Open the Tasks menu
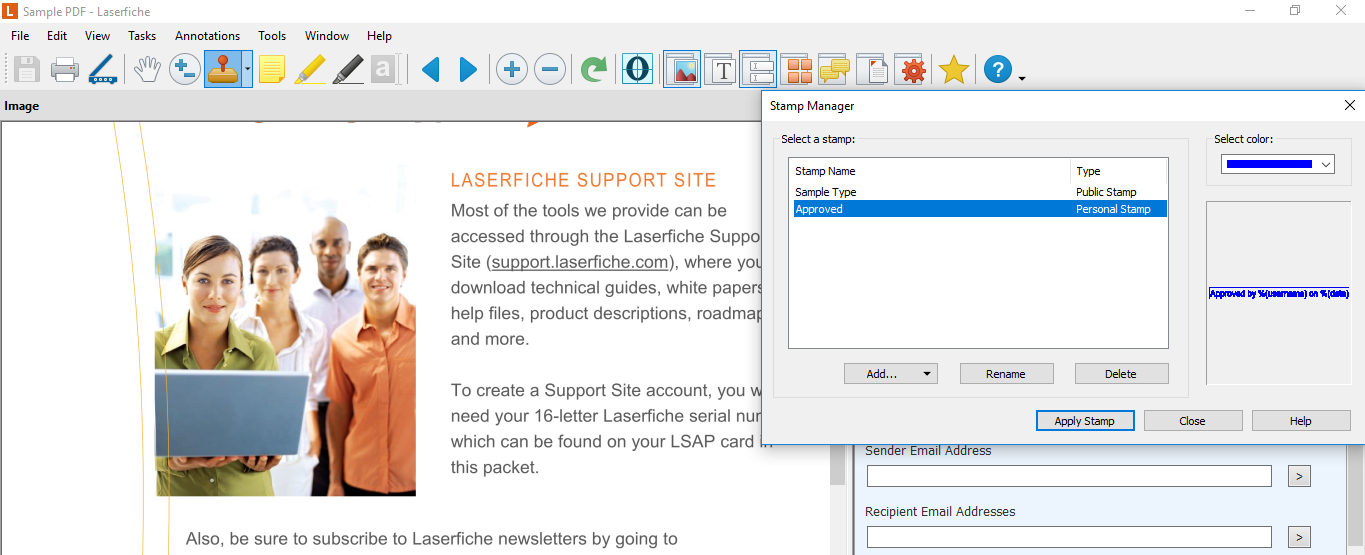 [x=142, y=36]
